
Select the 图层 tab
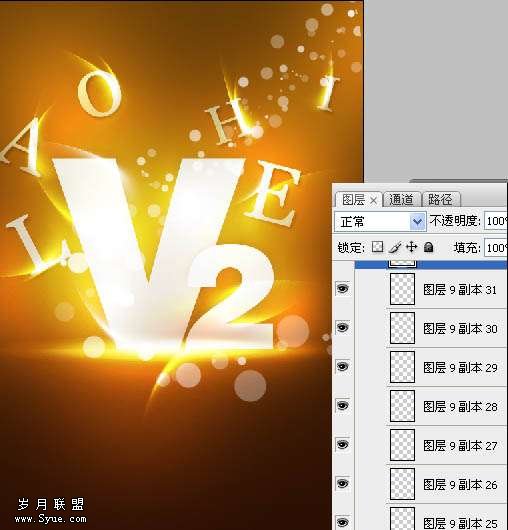[354, 199]
